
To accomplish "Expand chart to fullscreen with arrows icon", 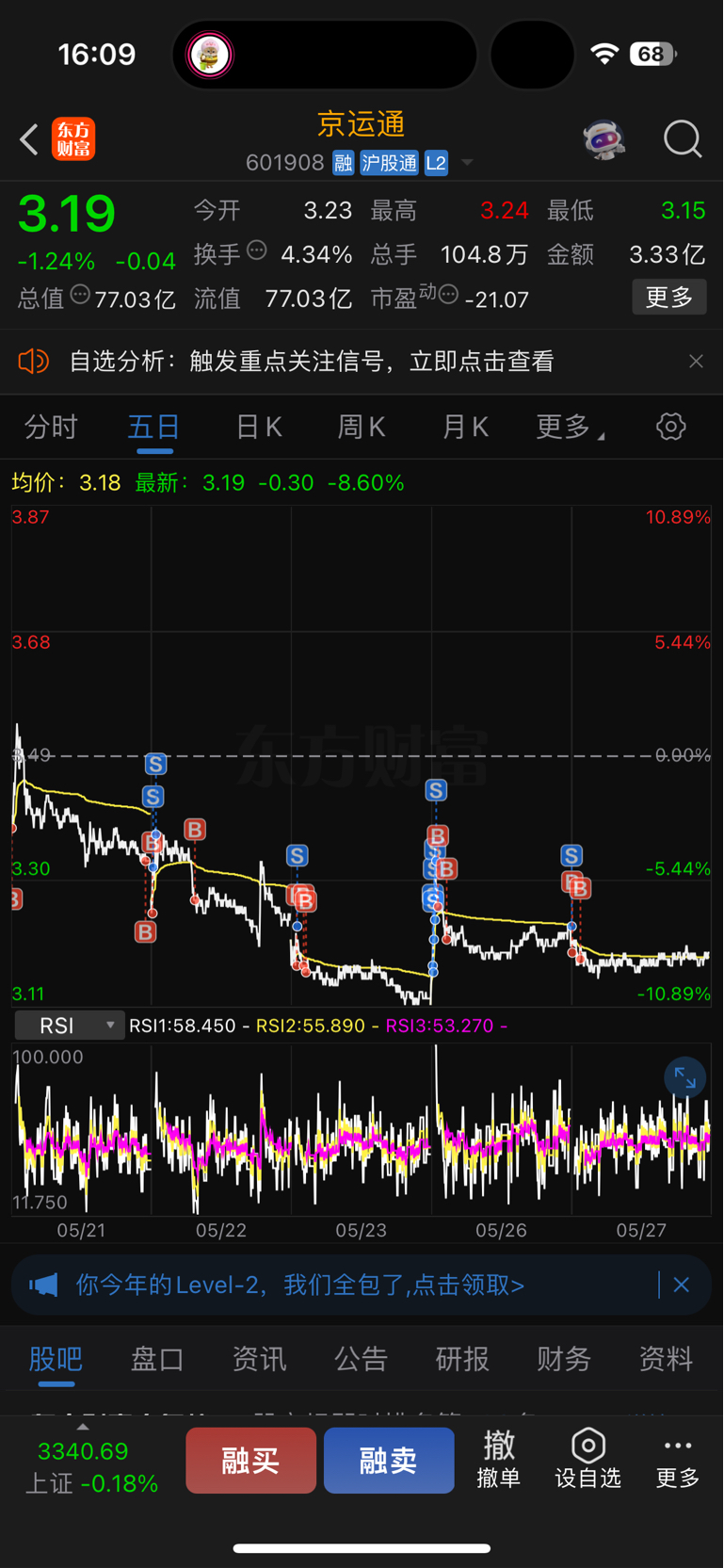I will pos(685,1078).
